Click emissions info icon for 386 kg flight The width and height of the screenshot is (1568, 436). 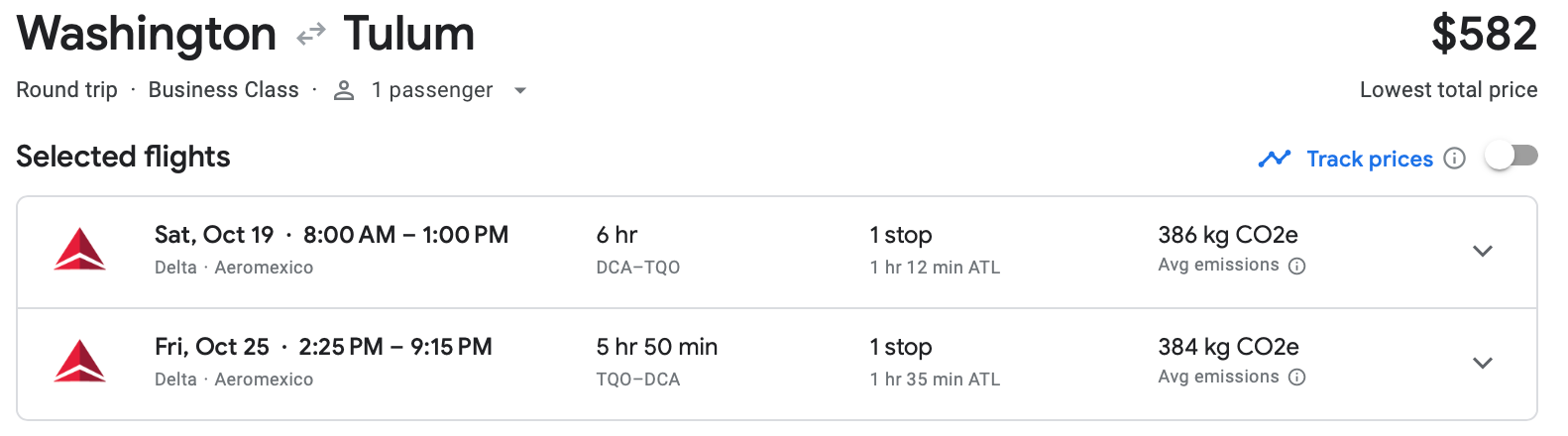(1296, 266)
